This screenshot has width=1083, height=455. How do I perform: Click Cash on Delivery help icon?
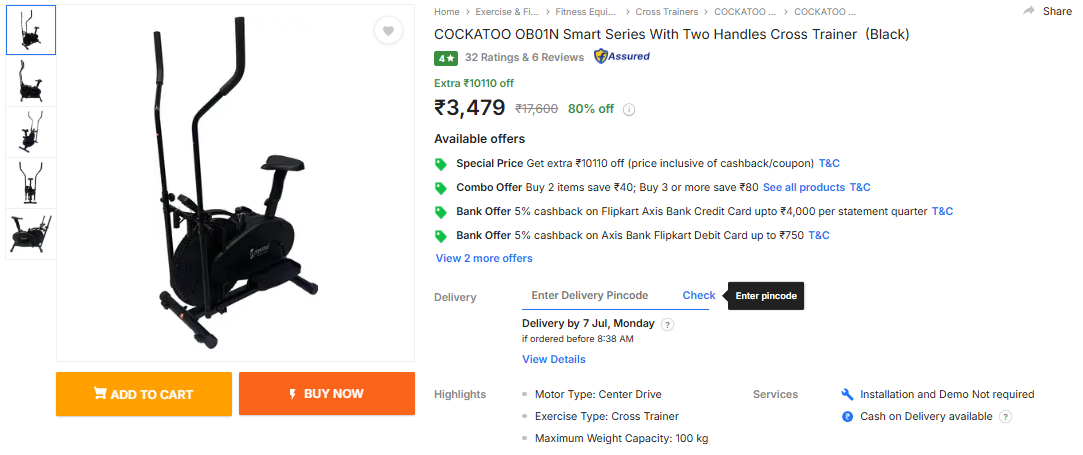click(x=1005, y=417)
